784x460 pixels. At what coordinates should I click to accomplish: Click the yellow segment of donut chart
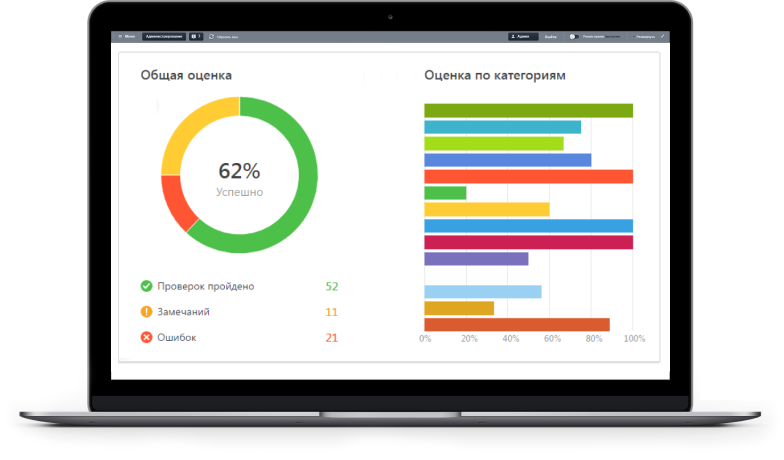coord(187,128)
